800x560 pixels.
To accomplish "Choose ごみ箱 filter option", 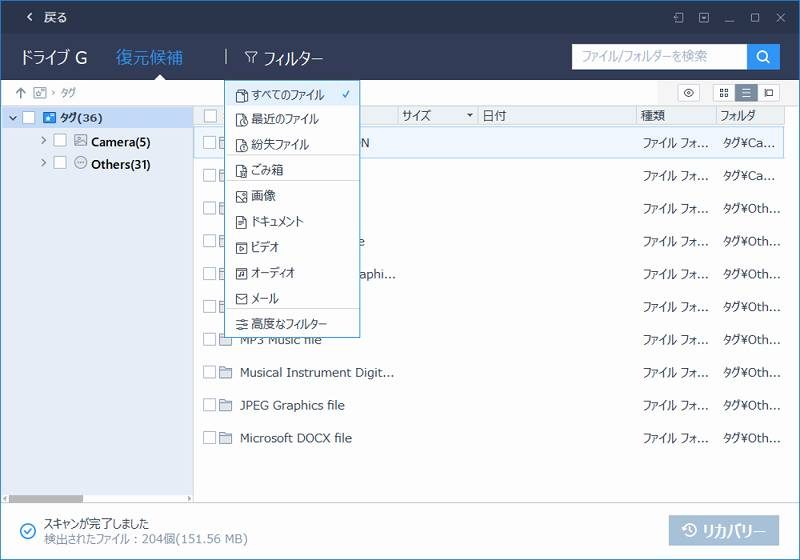I will coord(267,170).
